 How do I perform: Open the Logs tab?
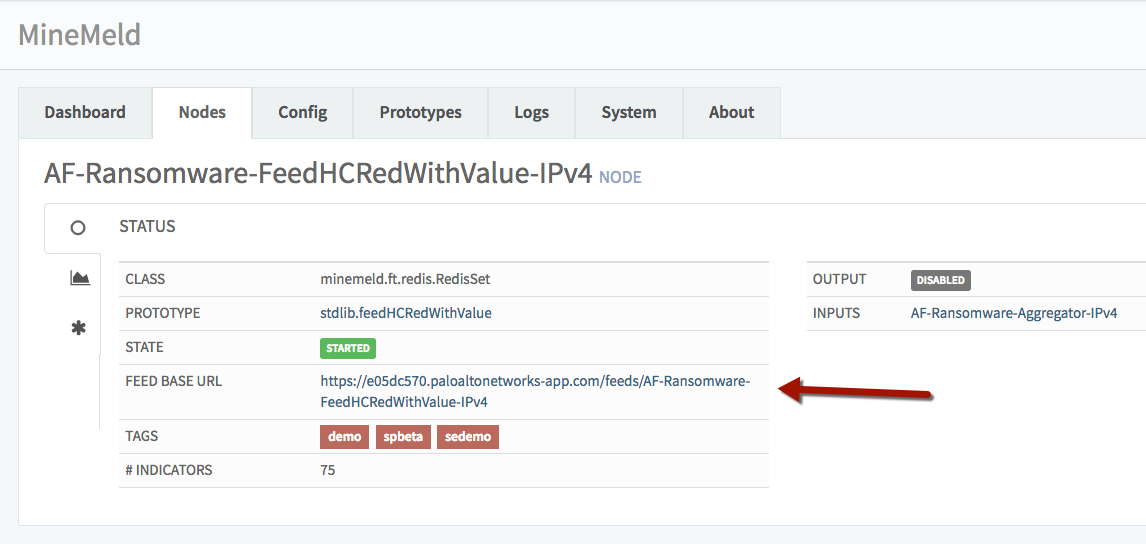click(531, 112)
